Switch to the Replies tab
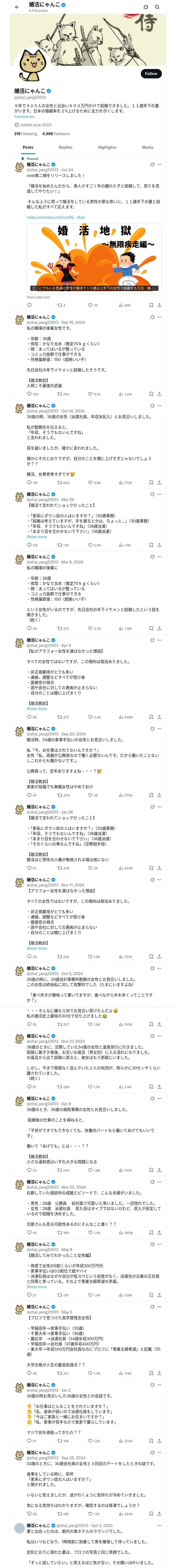 65,147
